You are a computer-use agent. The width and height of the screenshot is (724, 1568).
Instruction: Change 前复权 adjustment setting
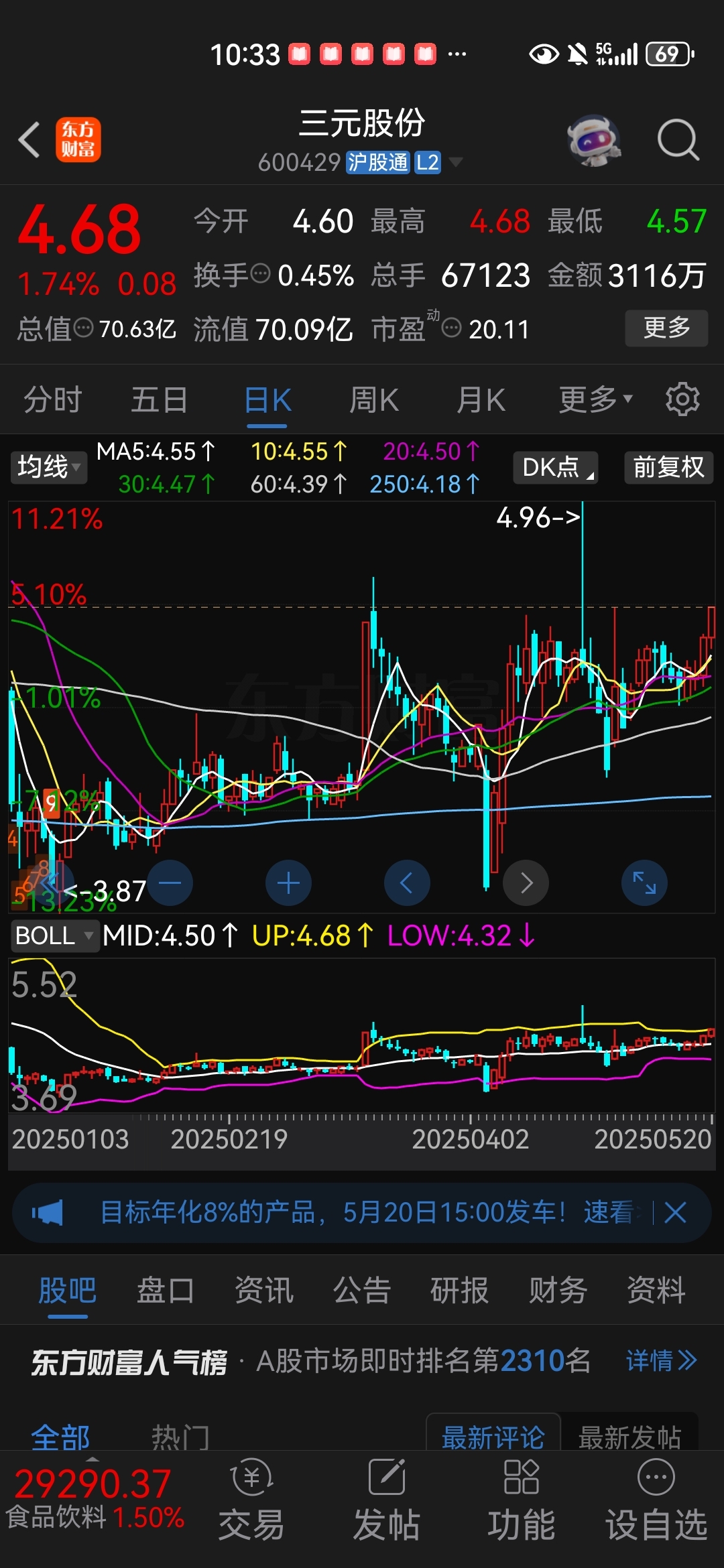click(x=668, y=467)
